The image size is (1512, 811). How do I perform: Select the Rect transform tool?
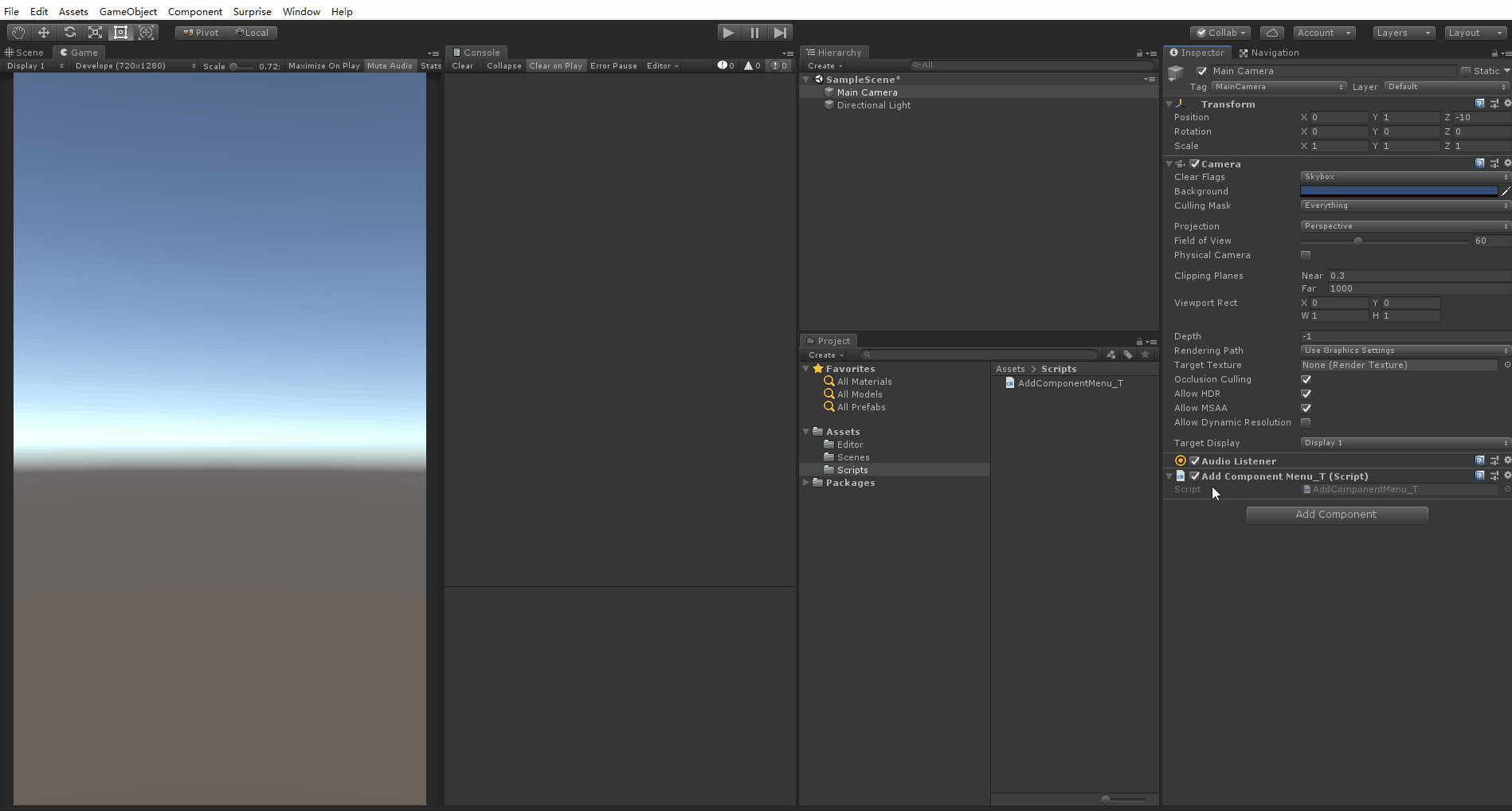(x=121, y=33)
